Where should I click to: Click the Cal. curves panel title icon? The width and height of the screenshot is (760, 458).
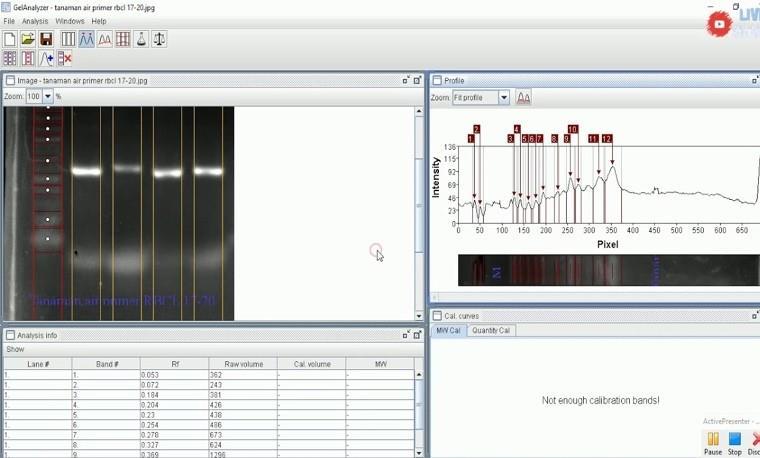(x=437, y=316)
